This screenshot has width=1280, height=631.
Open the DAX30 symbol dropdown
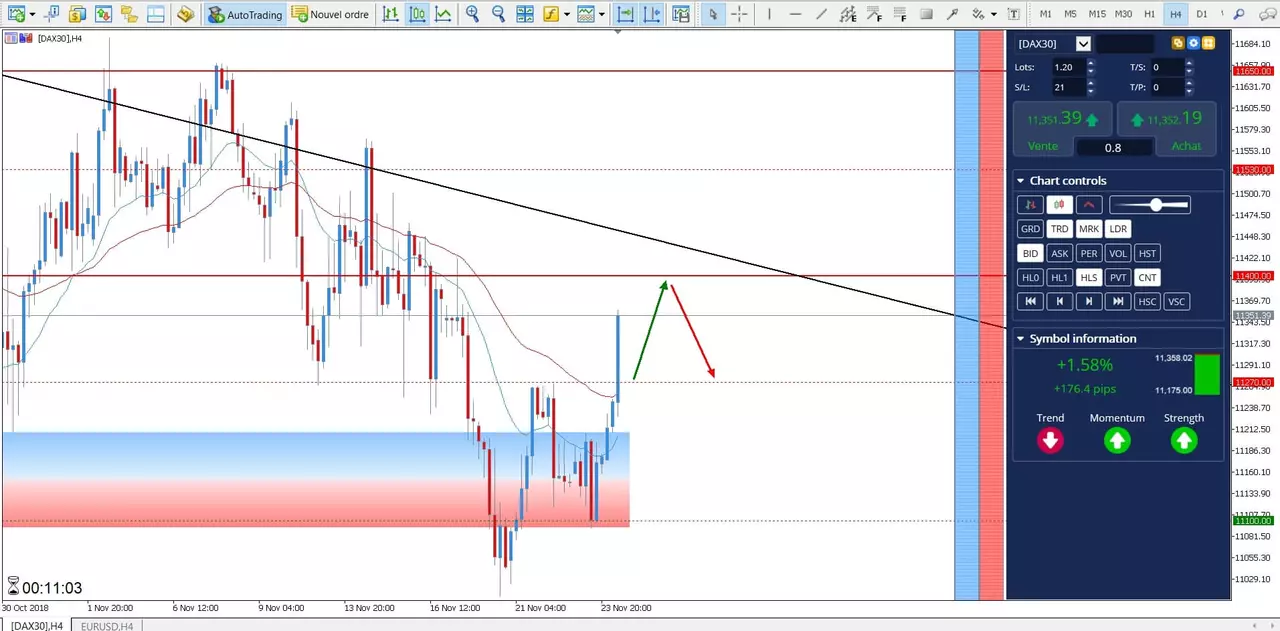click(1083, 43)
